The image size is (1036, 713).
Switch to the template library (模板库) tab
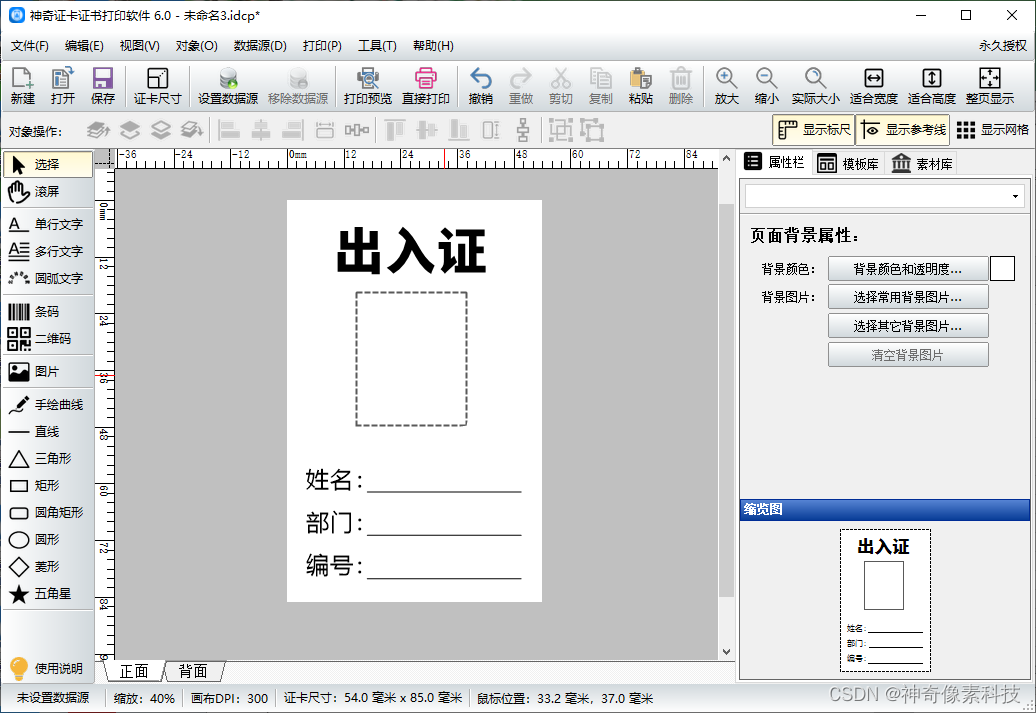click(x=848, y=164)
